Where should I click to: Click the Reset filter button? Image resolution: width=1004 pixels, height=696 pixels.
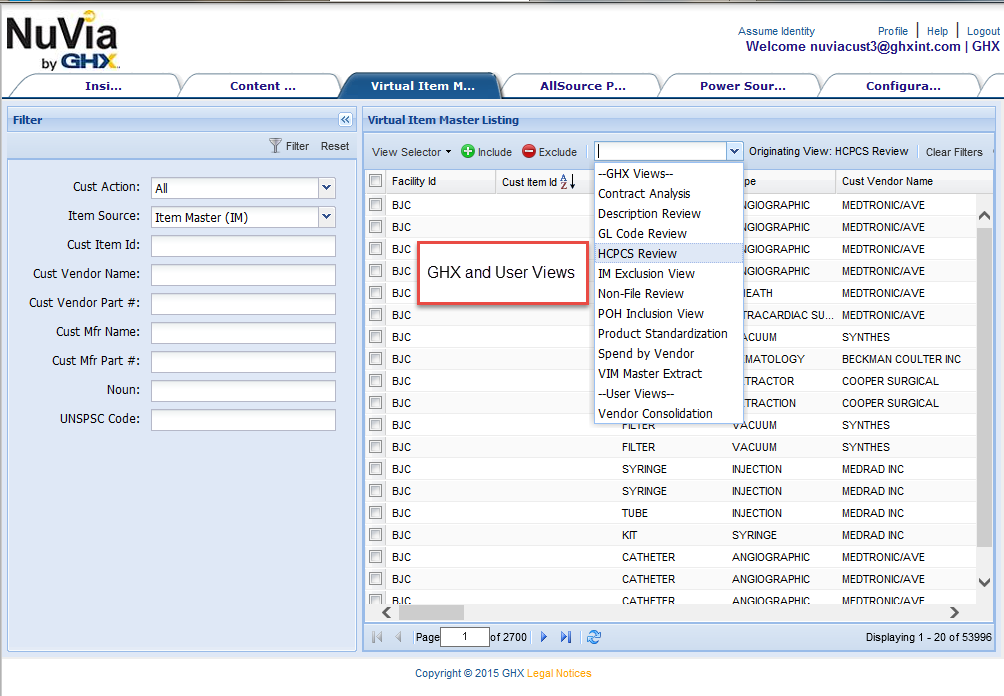(x=335, y=146)
